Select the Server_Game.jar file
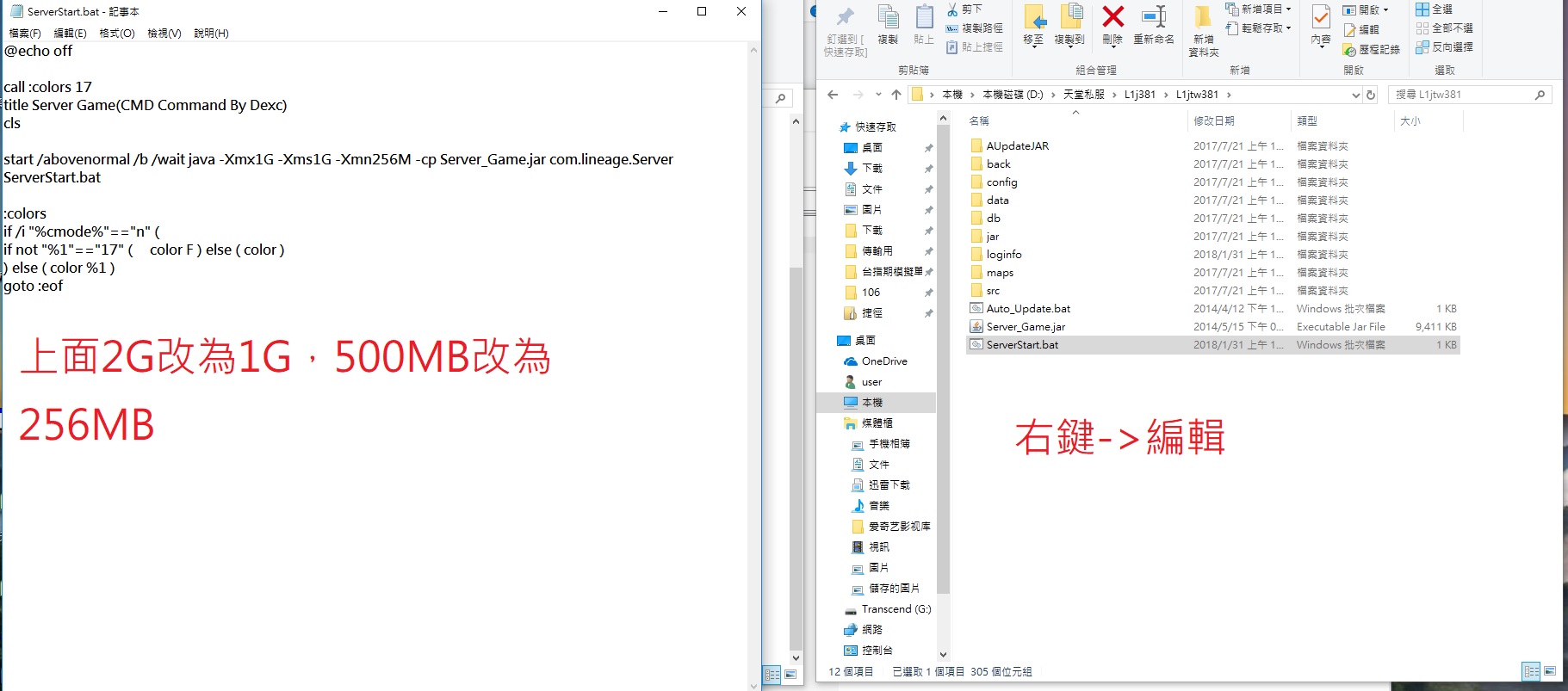The height and width of the screenshot is (691, 1568). 1026,327
